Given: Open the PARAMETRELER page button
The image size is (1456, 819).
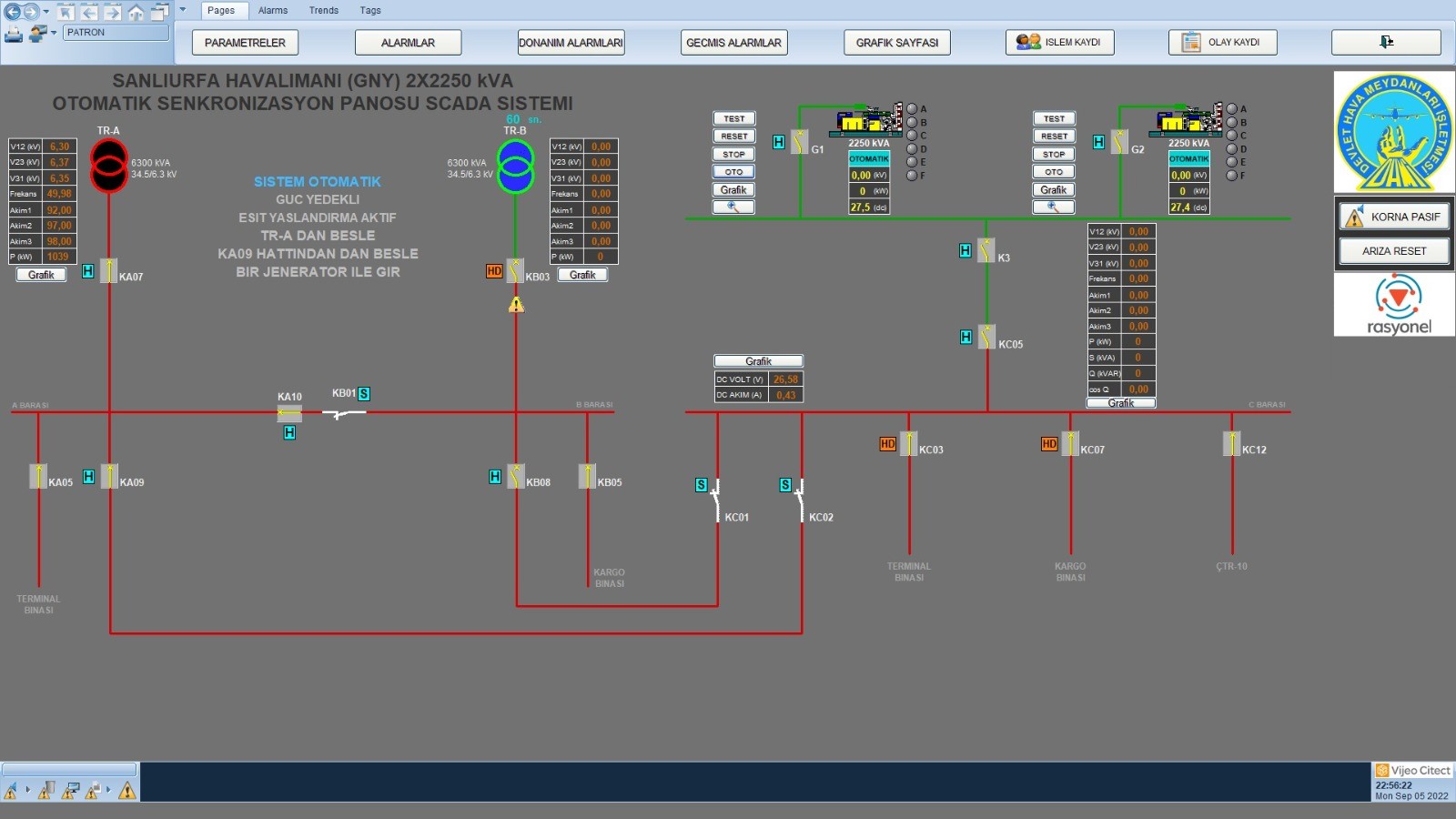Looking at the screenshot, I should click(x=245, y=43).
